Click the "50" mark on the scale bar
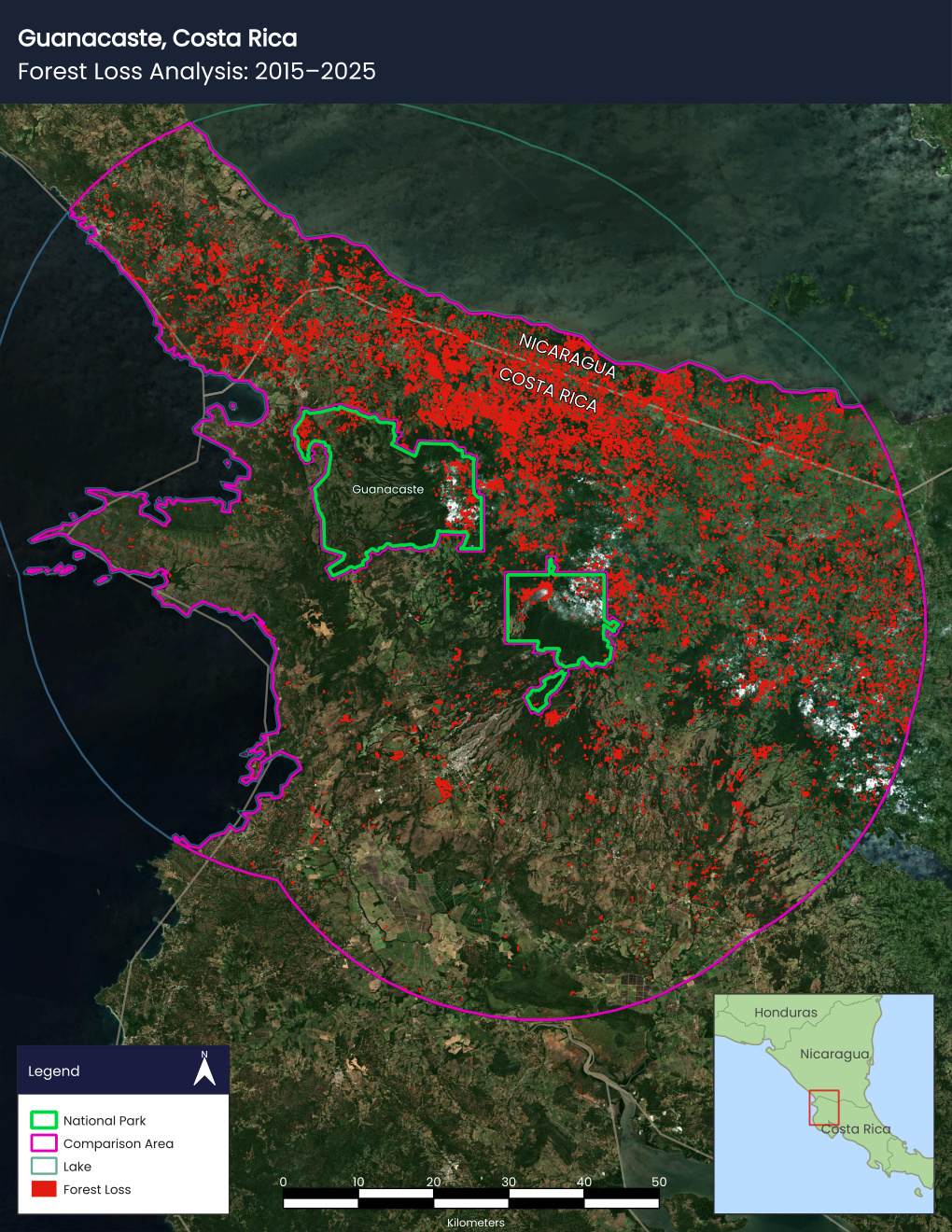Screen dimensions: 952x1232 (659, 1182)
